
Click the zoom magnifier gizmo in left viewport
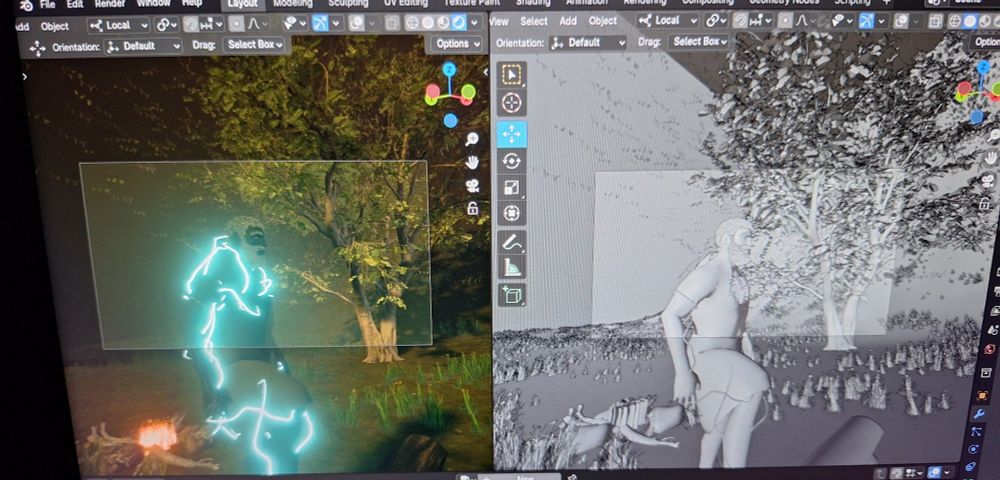coord(472,139)
